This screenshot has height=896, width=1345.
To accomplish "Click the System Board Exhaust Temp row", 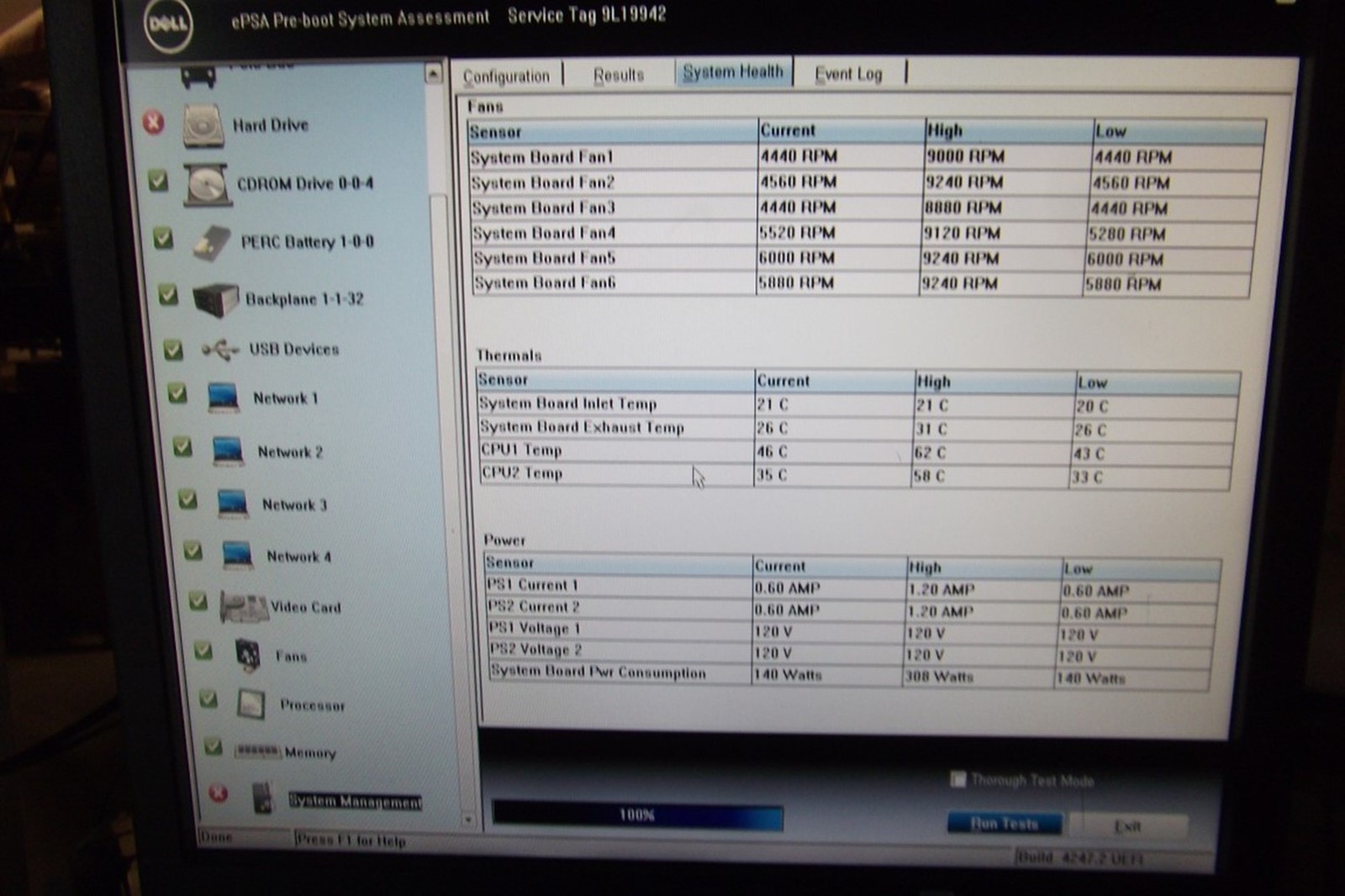I will [856, 429].
